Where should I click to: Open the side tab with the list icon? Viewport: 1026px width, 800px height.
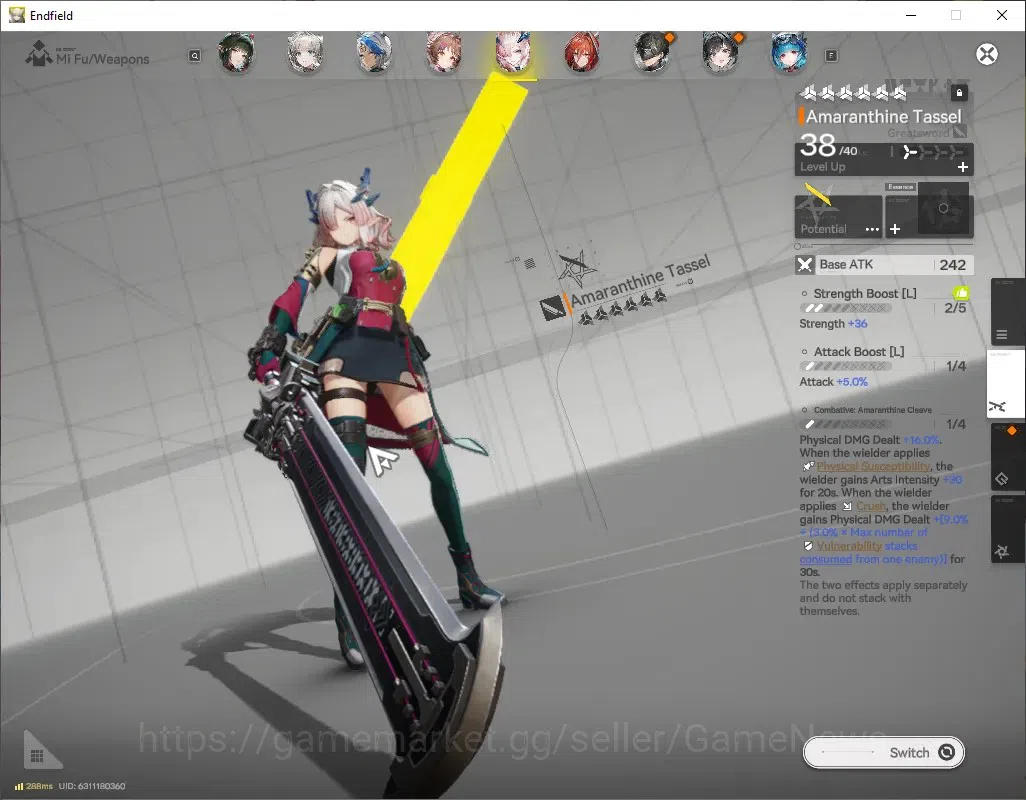(x=1002, y=335)
